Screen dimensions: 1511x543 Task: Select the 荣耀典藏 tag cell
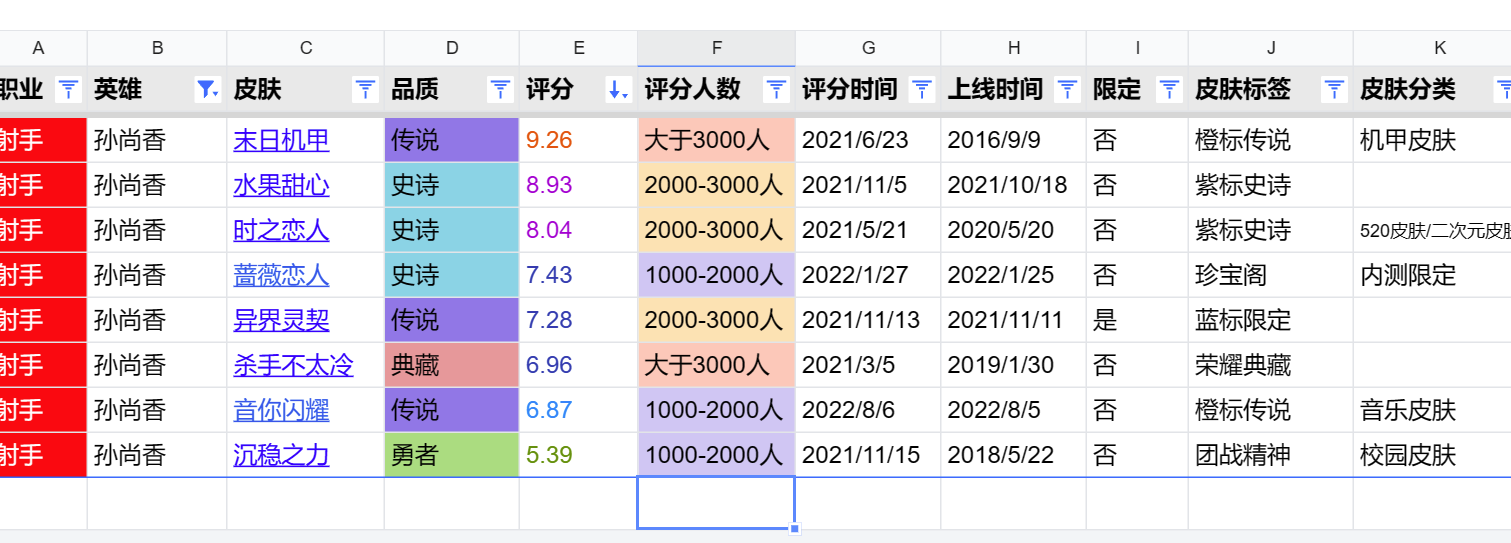pyautogui.click(x=1271, y=365)
